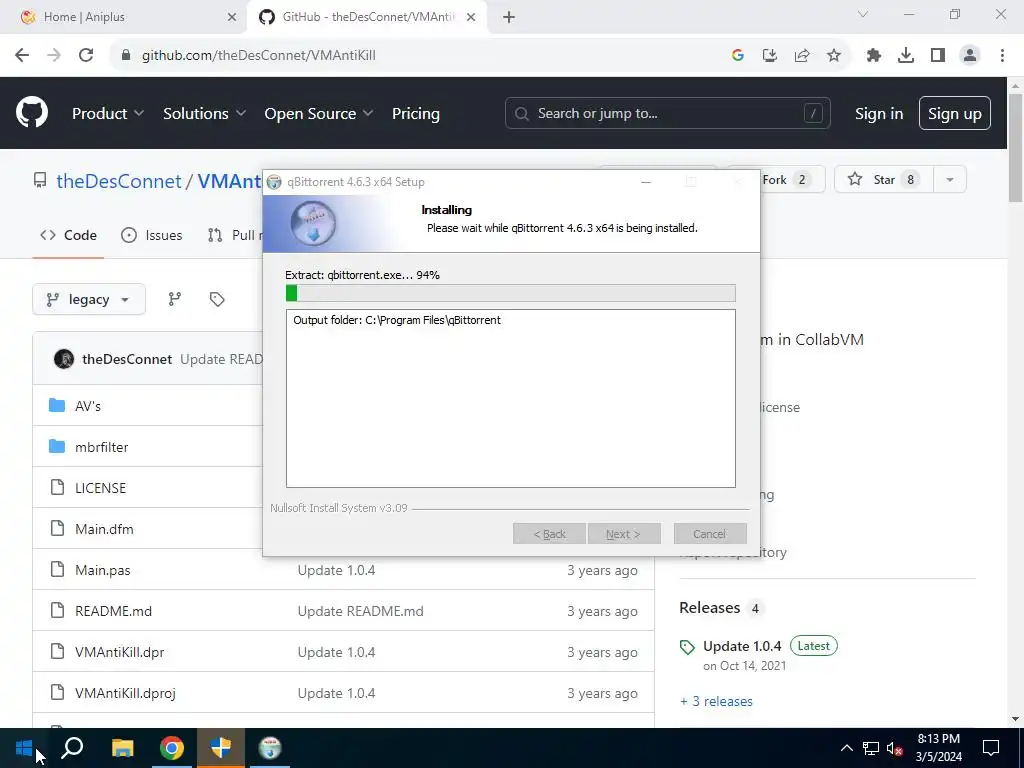Expand the Open Source menu

click(x=319, y=113)
